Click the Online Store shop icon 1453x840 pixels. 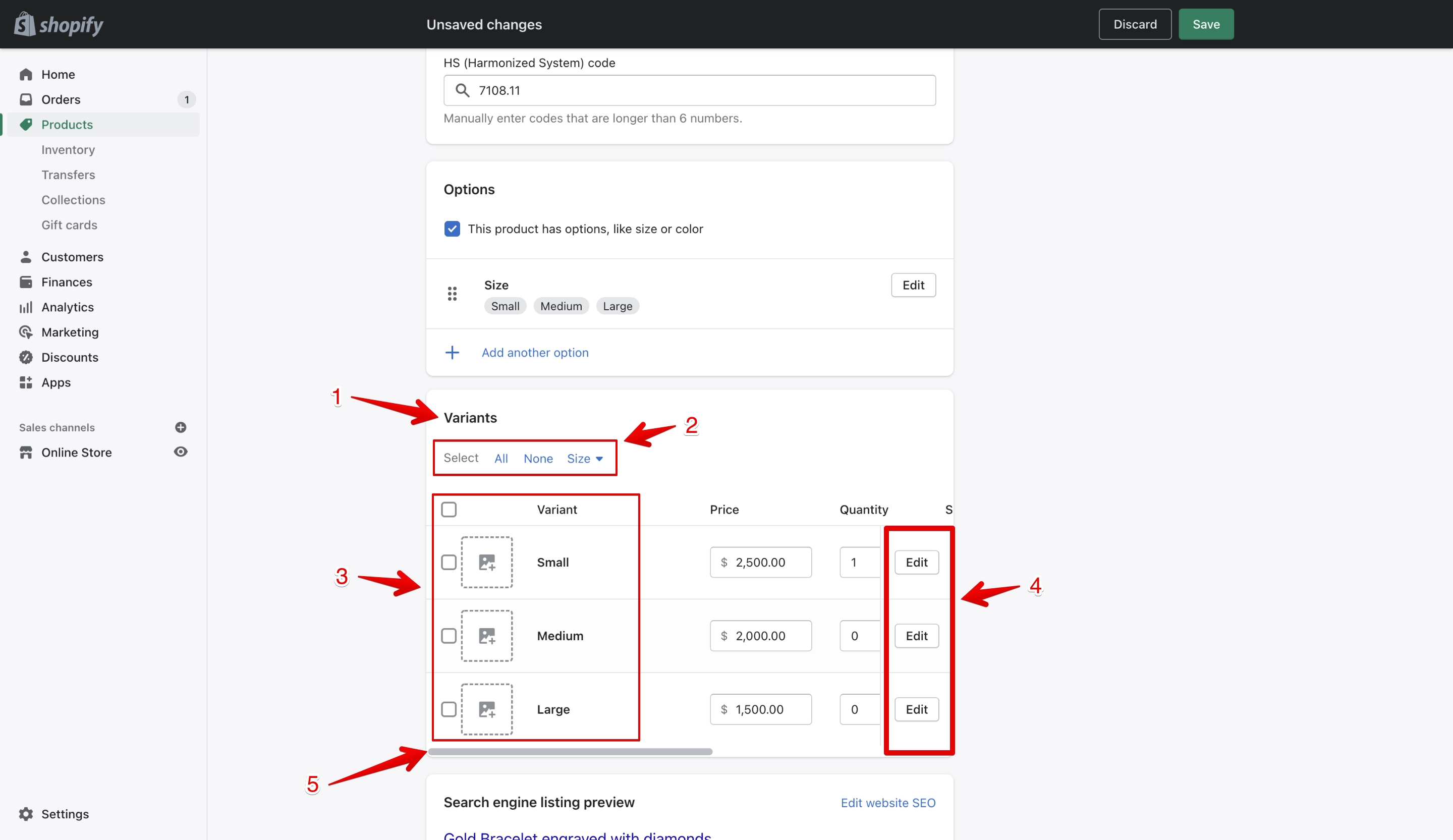26,453
